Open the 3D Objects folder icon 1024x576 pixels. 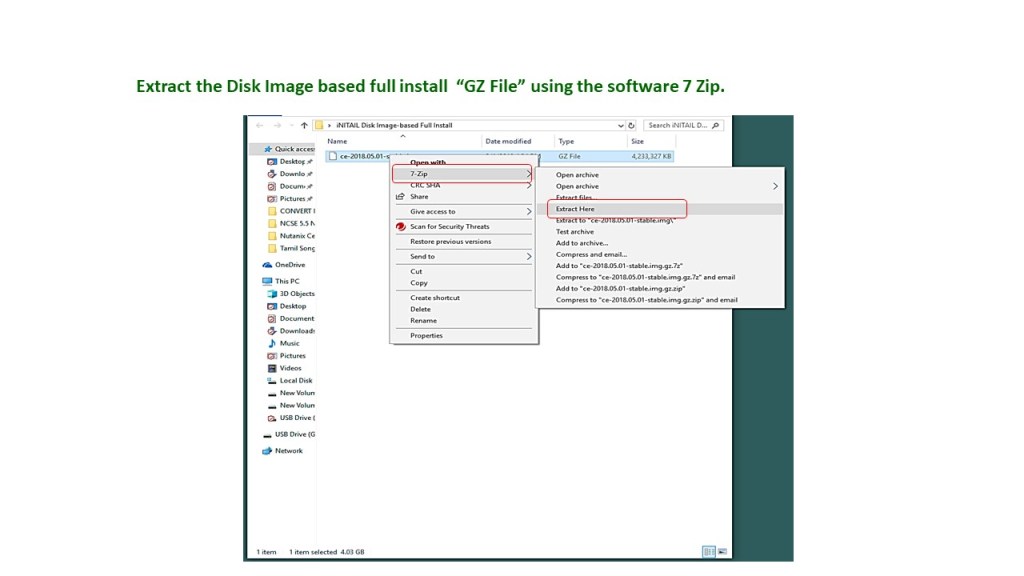click(x=271, y=294)
